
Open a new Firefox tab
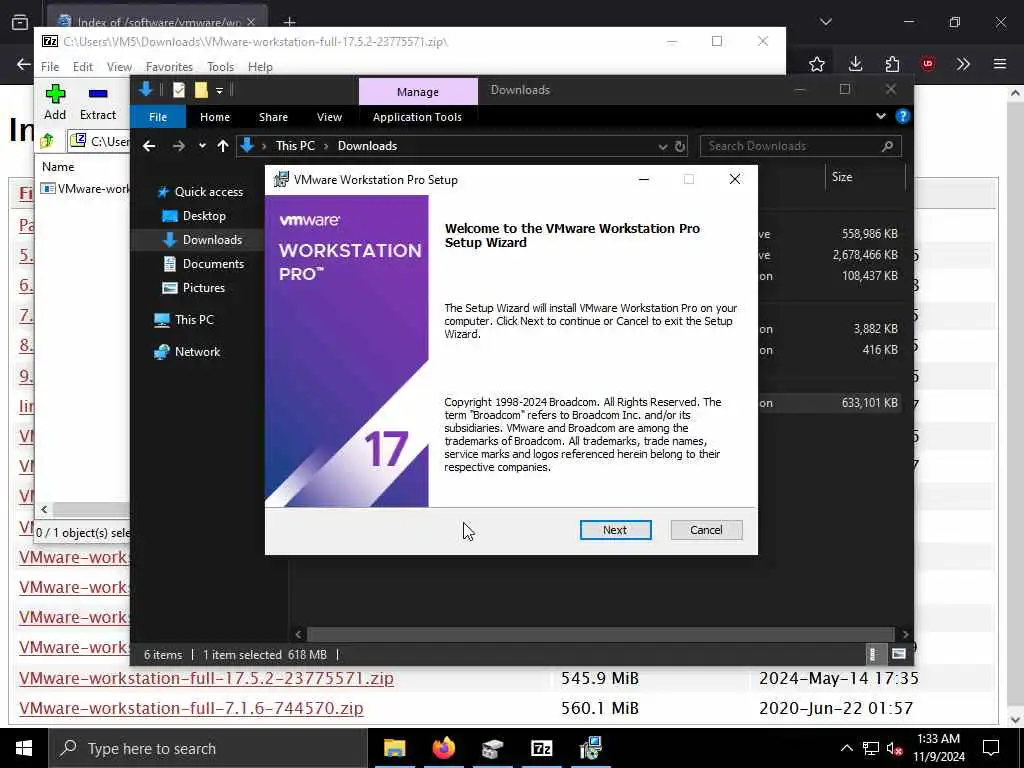[x=289, y=22]
